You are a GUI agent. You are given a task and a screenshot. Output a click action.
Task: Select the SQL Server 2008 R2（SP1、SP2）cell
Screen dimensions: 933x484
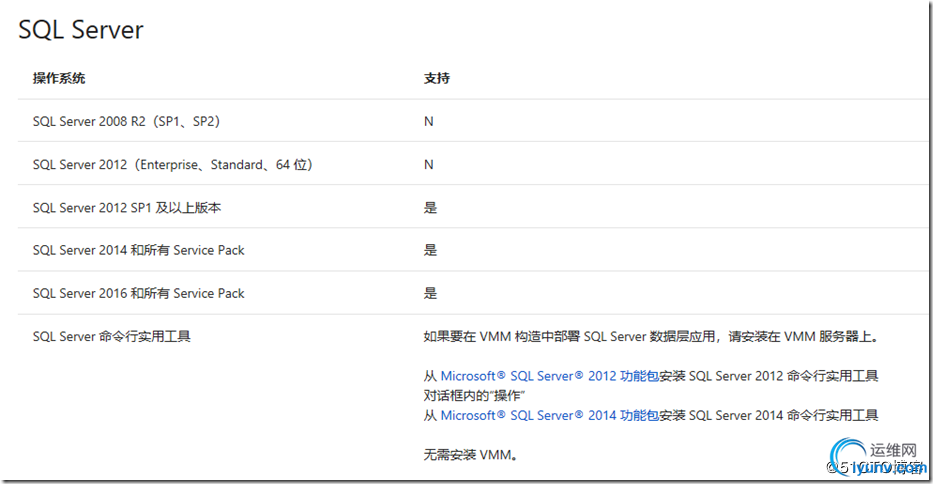(x=127, y=121)
